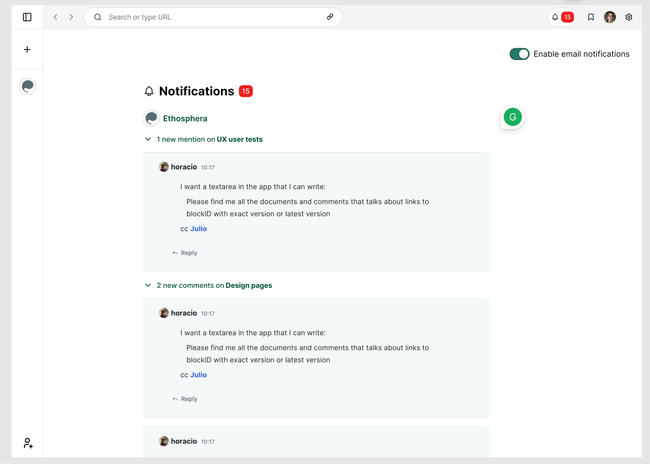Open the notifications bell with 15 badge

pyautogui.click(x=561, y=17)
